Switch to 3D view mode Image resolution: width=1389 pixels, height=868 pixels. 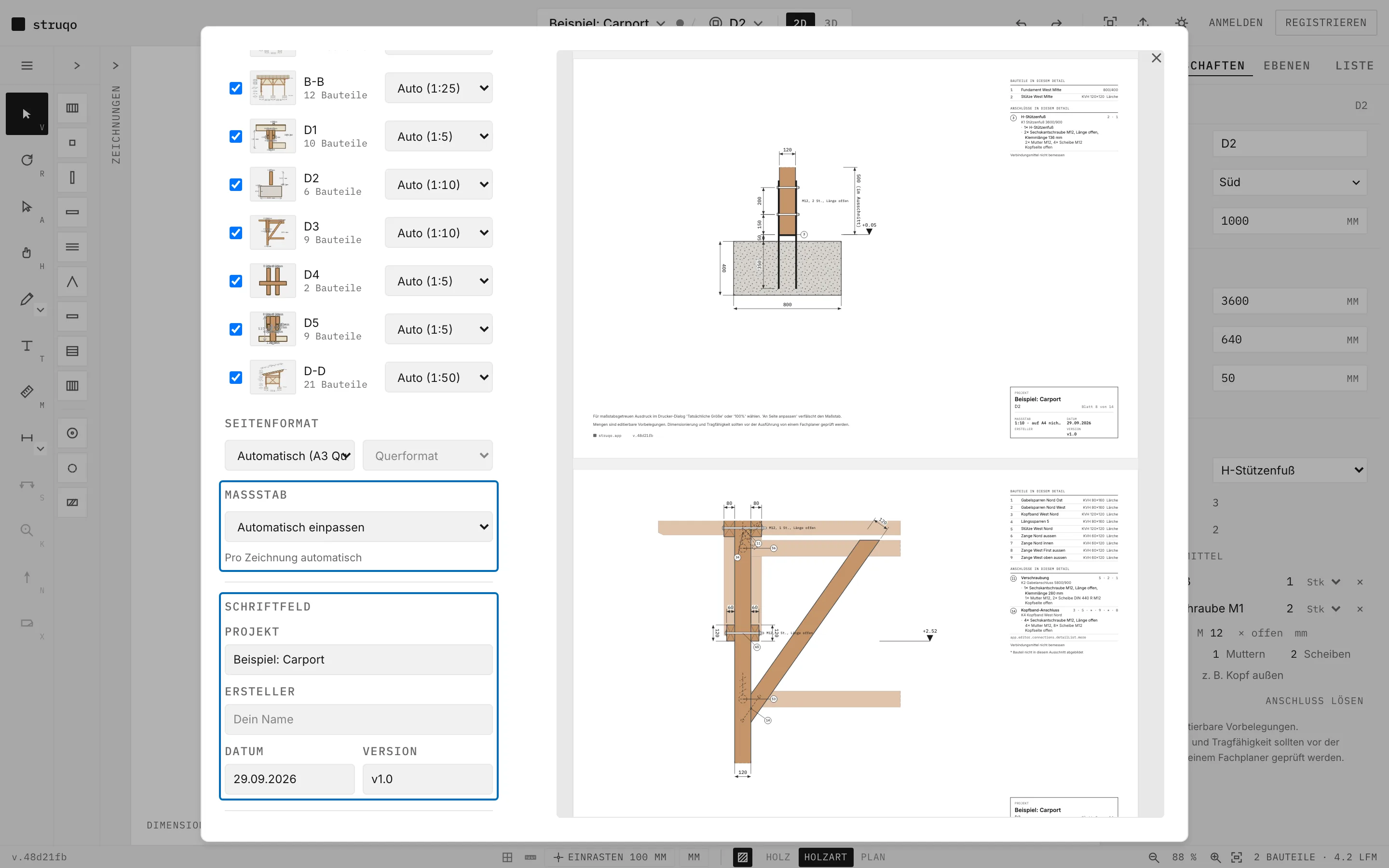coord(831,23)
